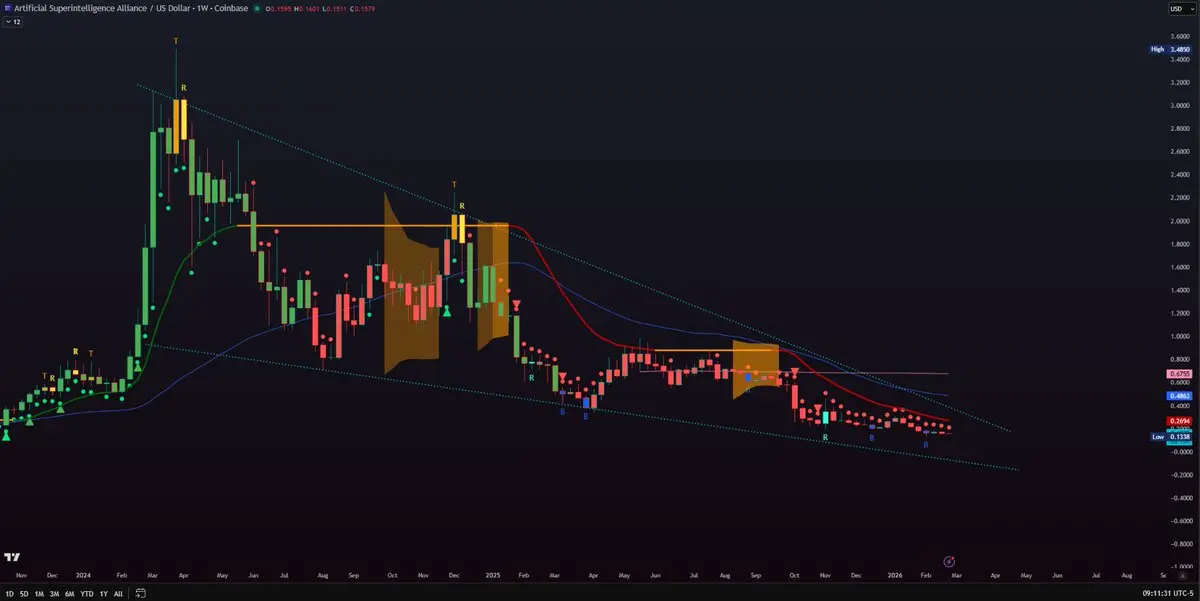
Task: Select the 1Y time range
Action: (103, 594)
